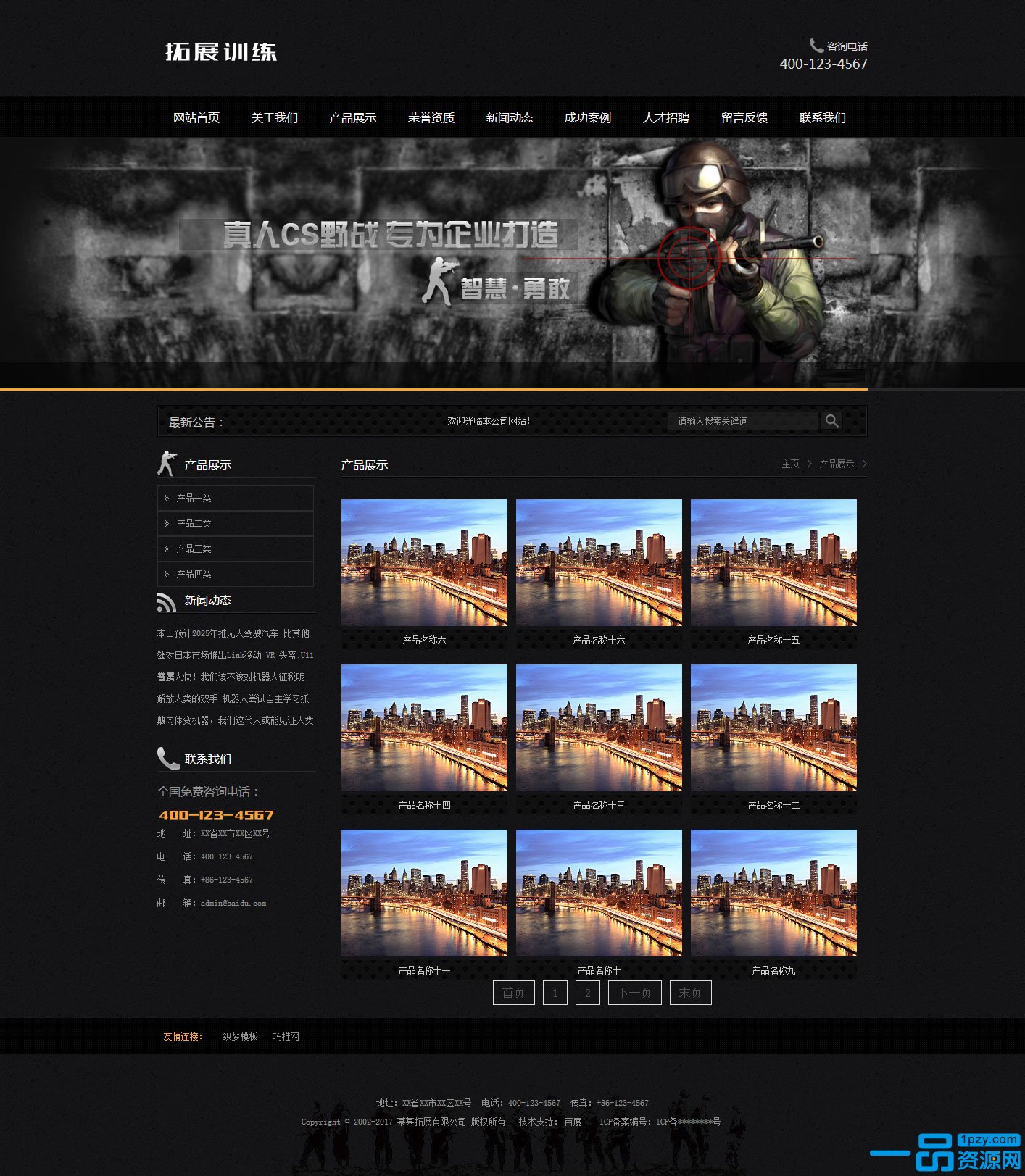Click the 下一页 pagination button
This screenshot has width=1025, height=1176.
[635, 993]
